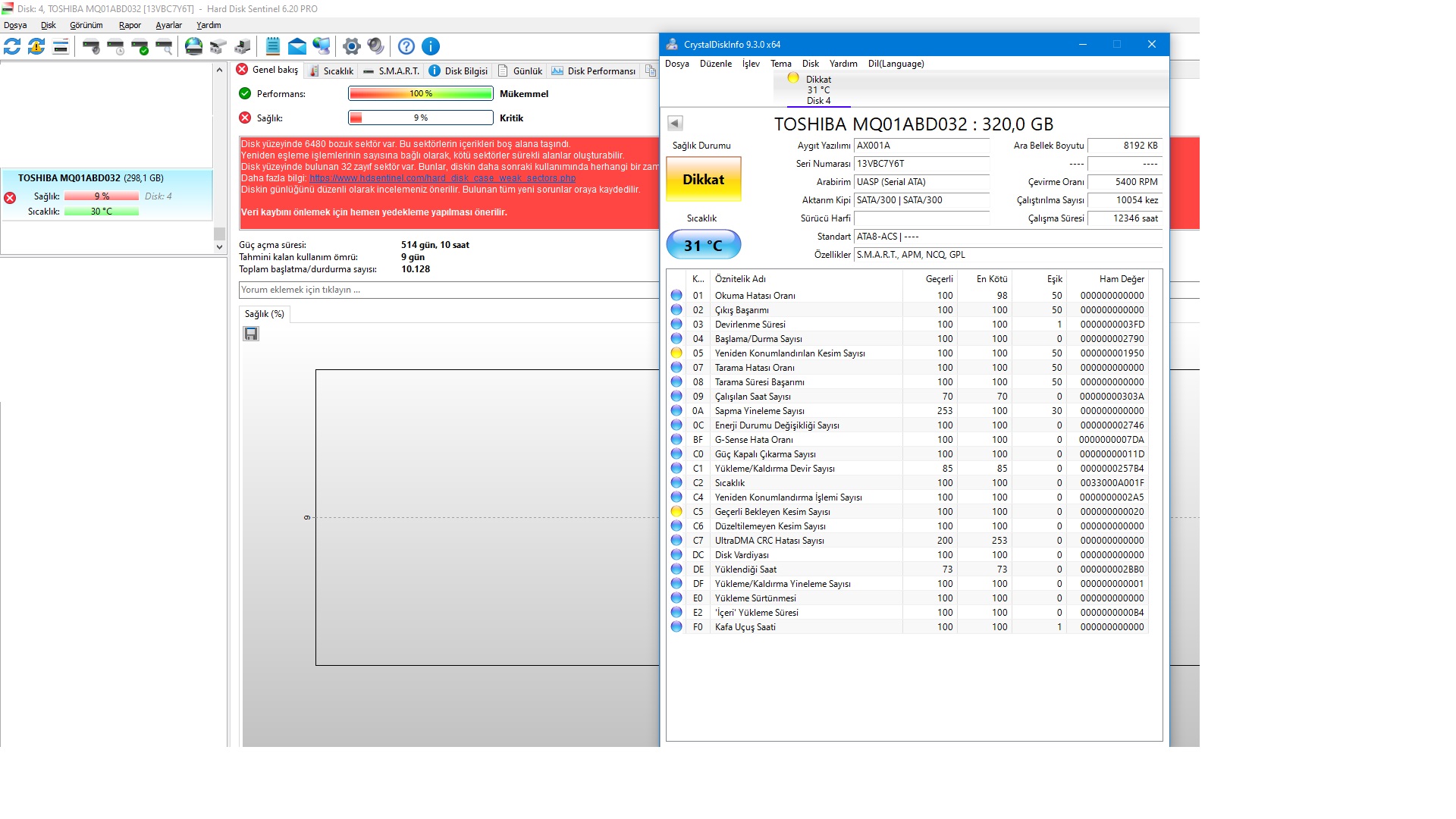
Task: Open the Ayarlar menu in Hard Disk Sentinel
Action: point(168,25)
